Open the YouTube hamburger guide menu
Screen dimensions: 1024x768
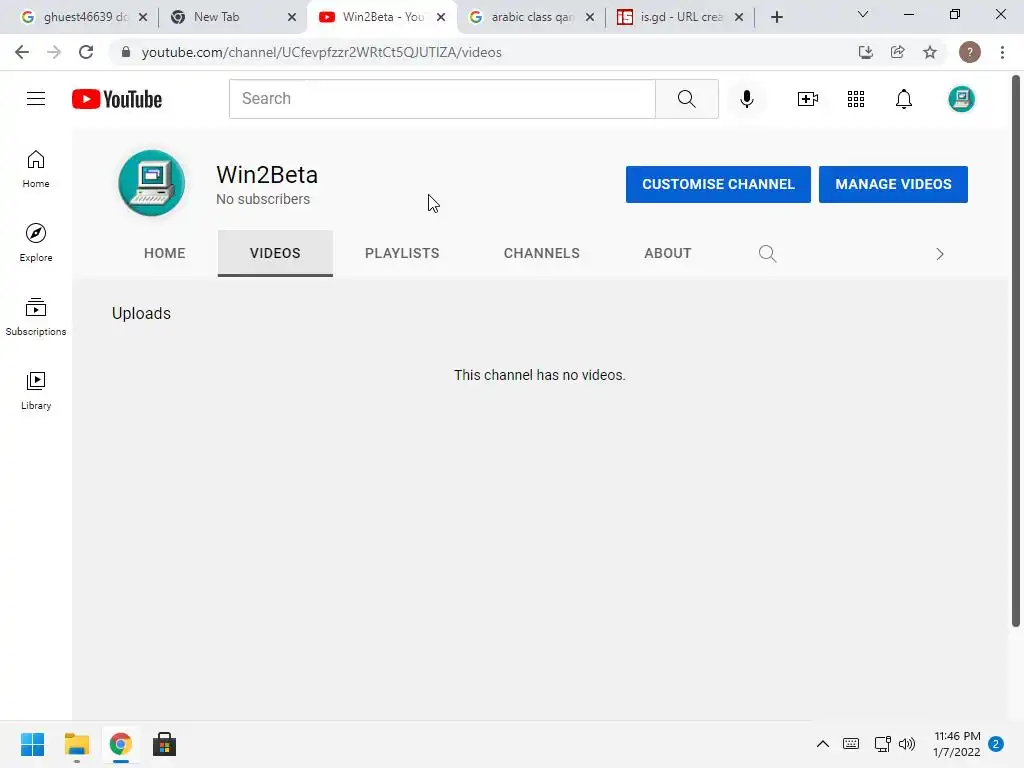pyautogui.click(x=36, y=99)
